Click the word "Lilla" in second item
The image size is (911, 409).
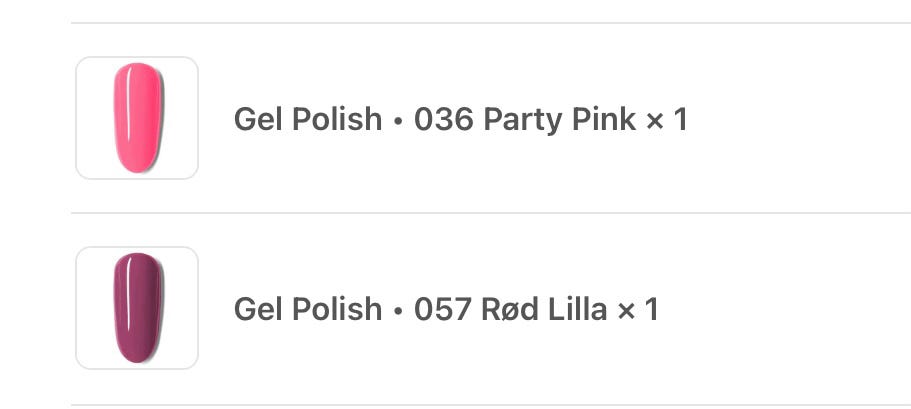coord(578,309)
